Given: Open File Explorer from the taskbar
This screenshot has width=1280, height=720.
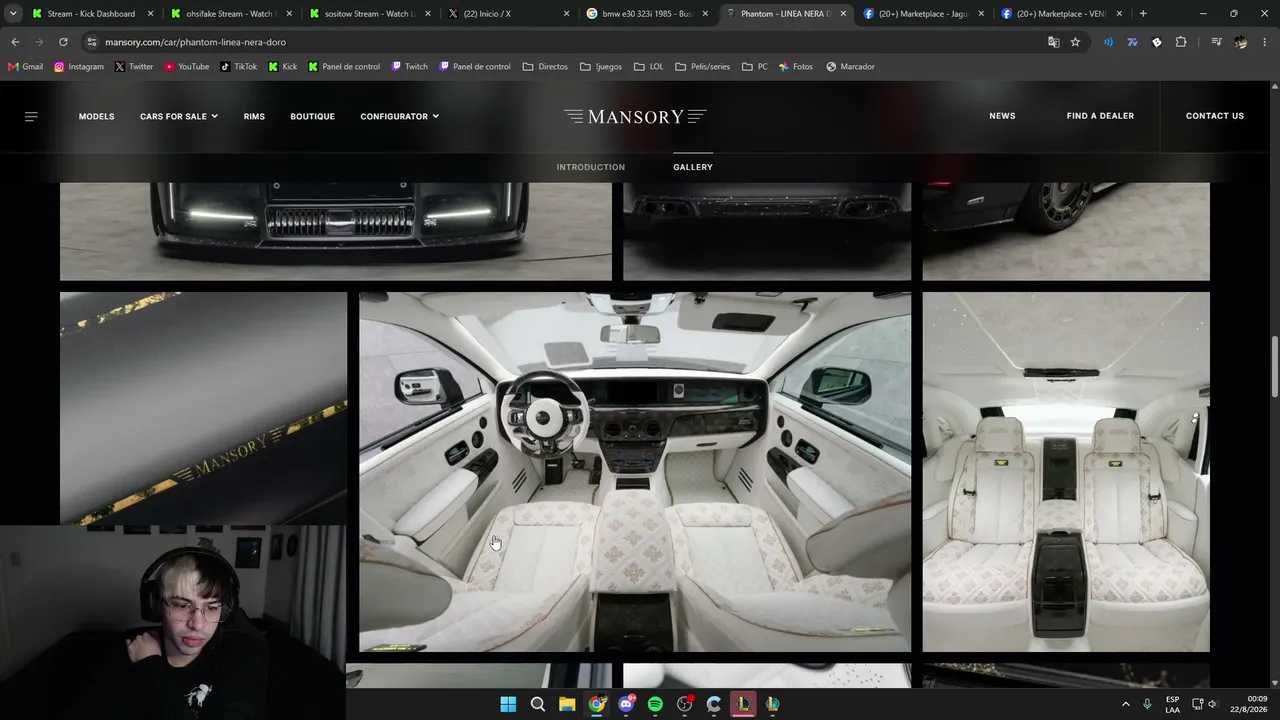Looking at the screenshot, I should pyautogui.click(x=567, y=704).
